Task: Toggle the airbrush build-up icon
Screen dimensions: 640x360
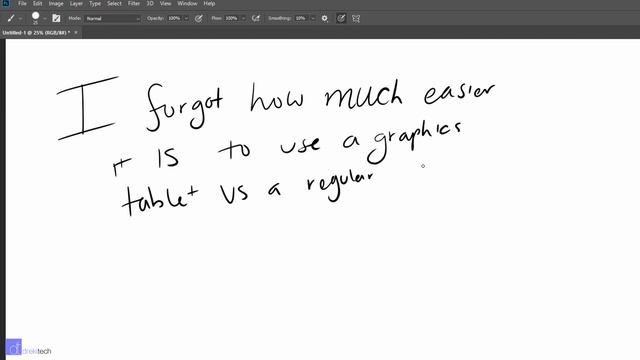Action: [256, 18]
